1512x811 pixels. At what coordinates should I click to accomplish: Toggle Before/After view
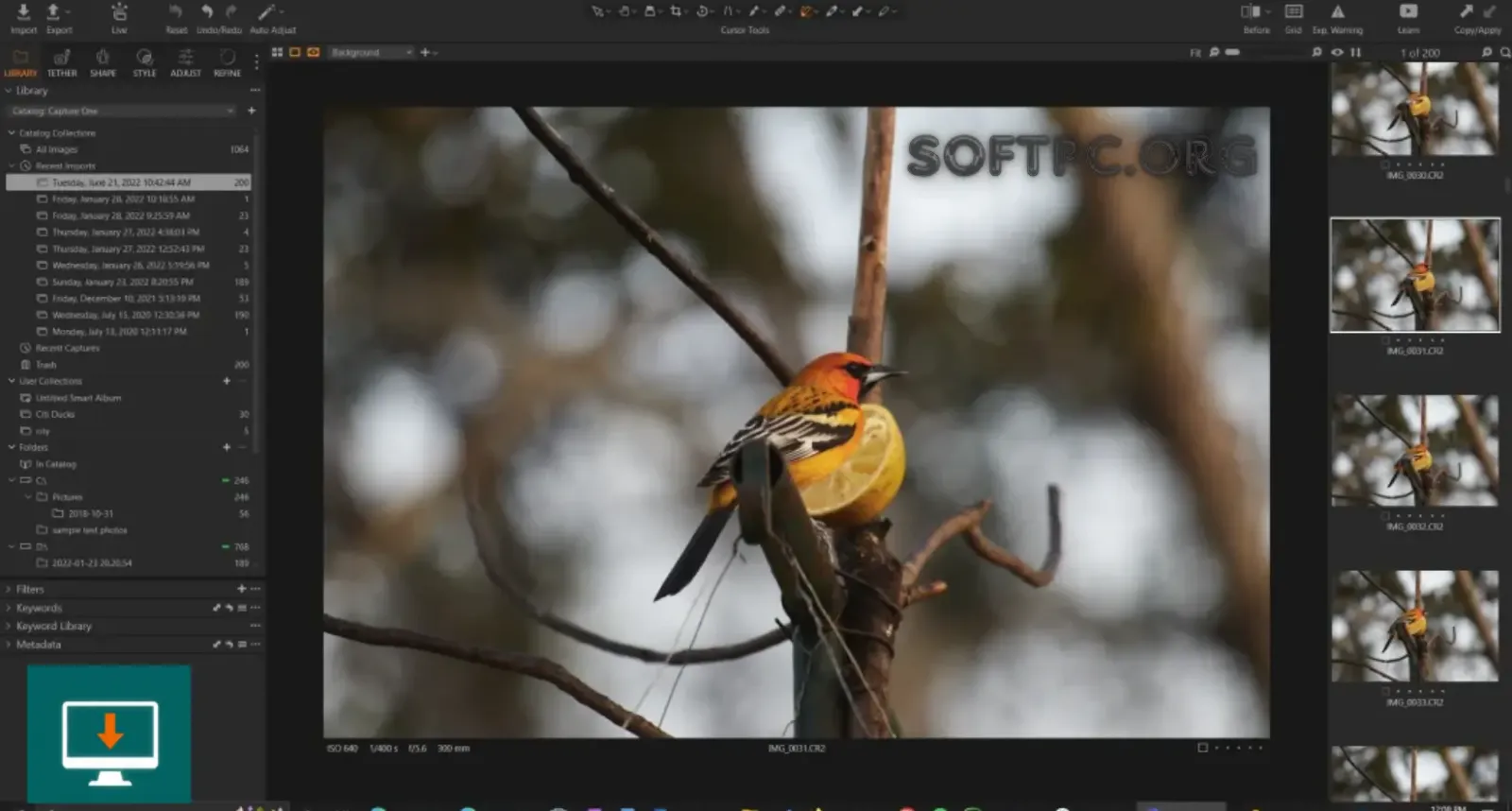click(1250, 11)
